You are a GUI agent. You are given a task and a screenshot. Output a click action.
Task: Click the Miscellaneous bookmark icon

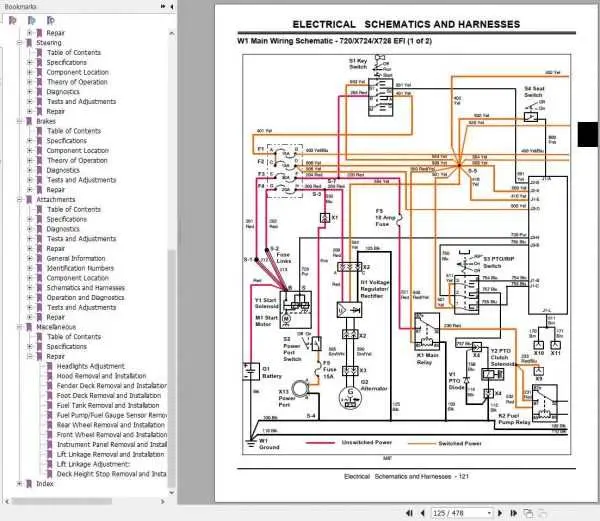(x=29, y=327)
